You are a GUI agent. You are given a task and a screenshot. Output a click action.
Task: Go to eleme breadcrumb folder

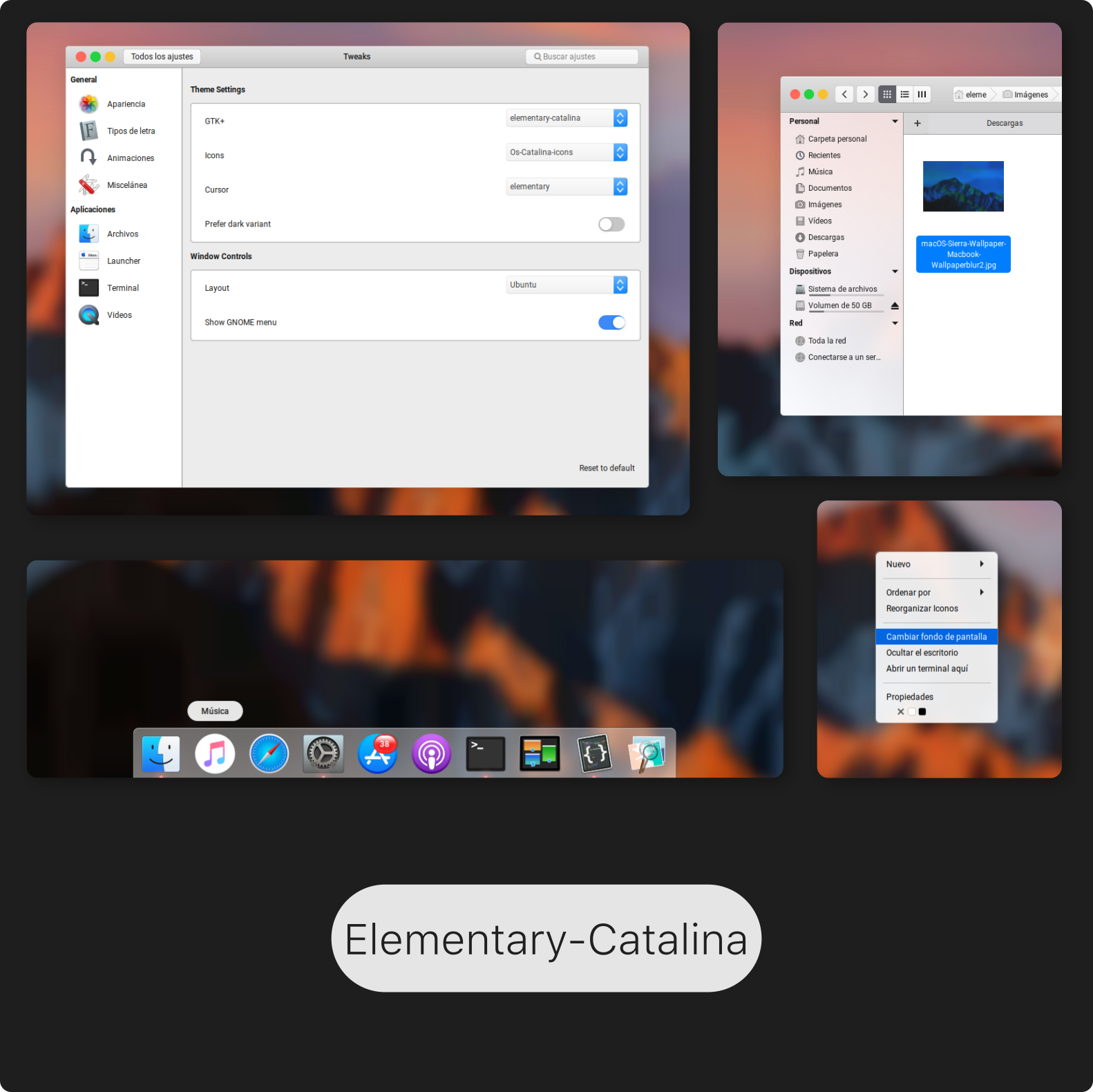(x=971, y=95)
